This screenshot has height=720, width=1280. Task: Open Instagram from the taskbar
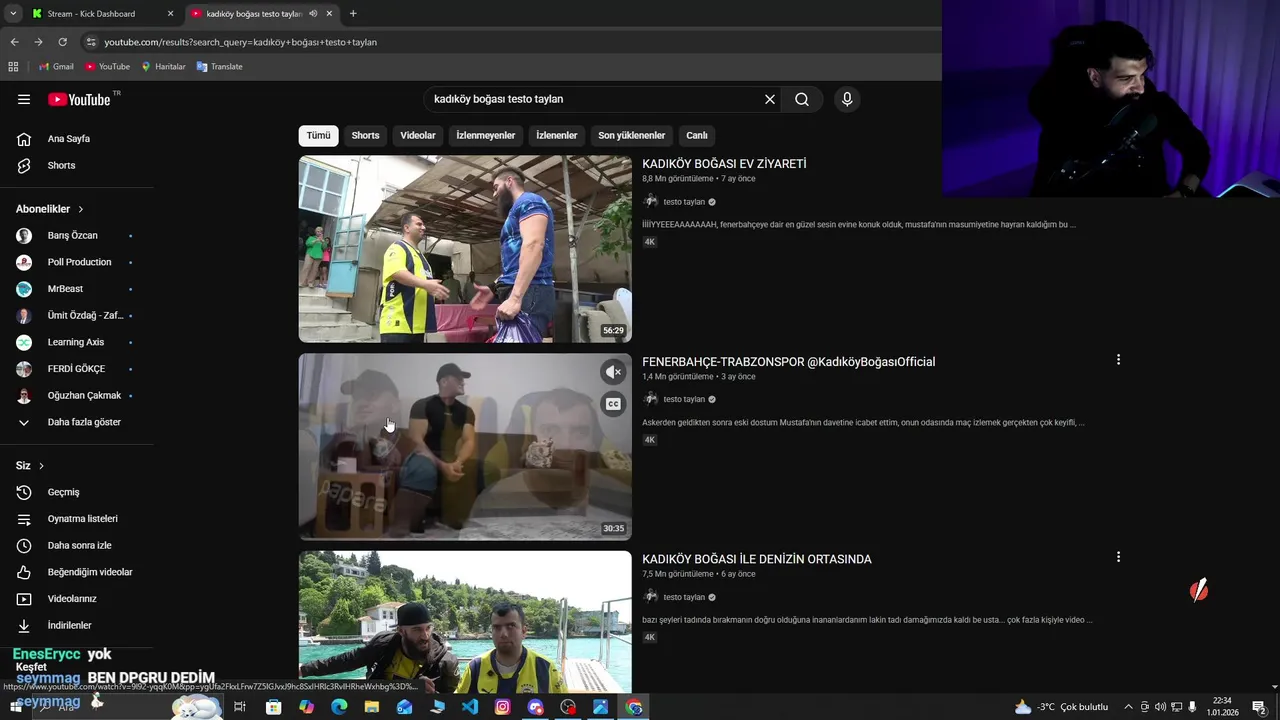point(503,707)
